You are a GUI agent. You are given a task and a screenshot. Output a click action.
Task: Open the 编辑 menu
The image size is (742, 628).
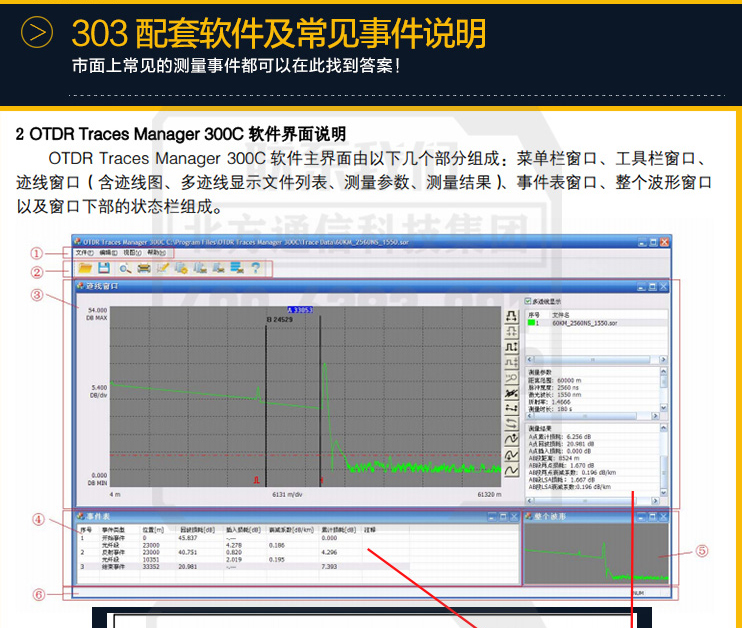click(x=108, y=253)
